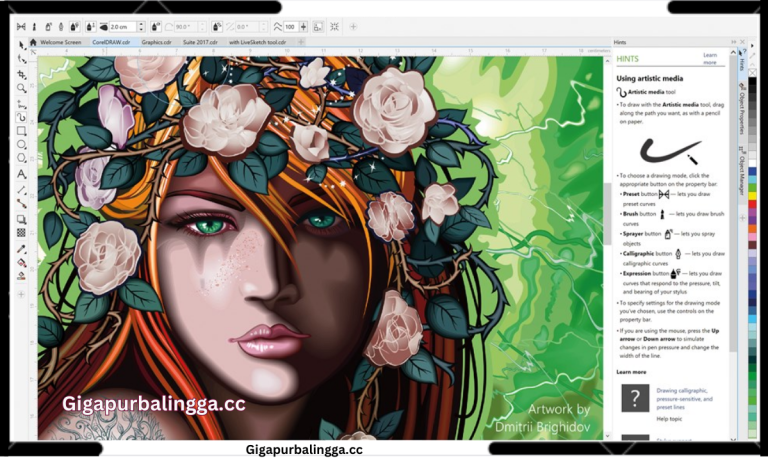This screenshot has height=461, width=768.
Task: Select the Zoom magnifier tool
Action: tap(21, 88)
